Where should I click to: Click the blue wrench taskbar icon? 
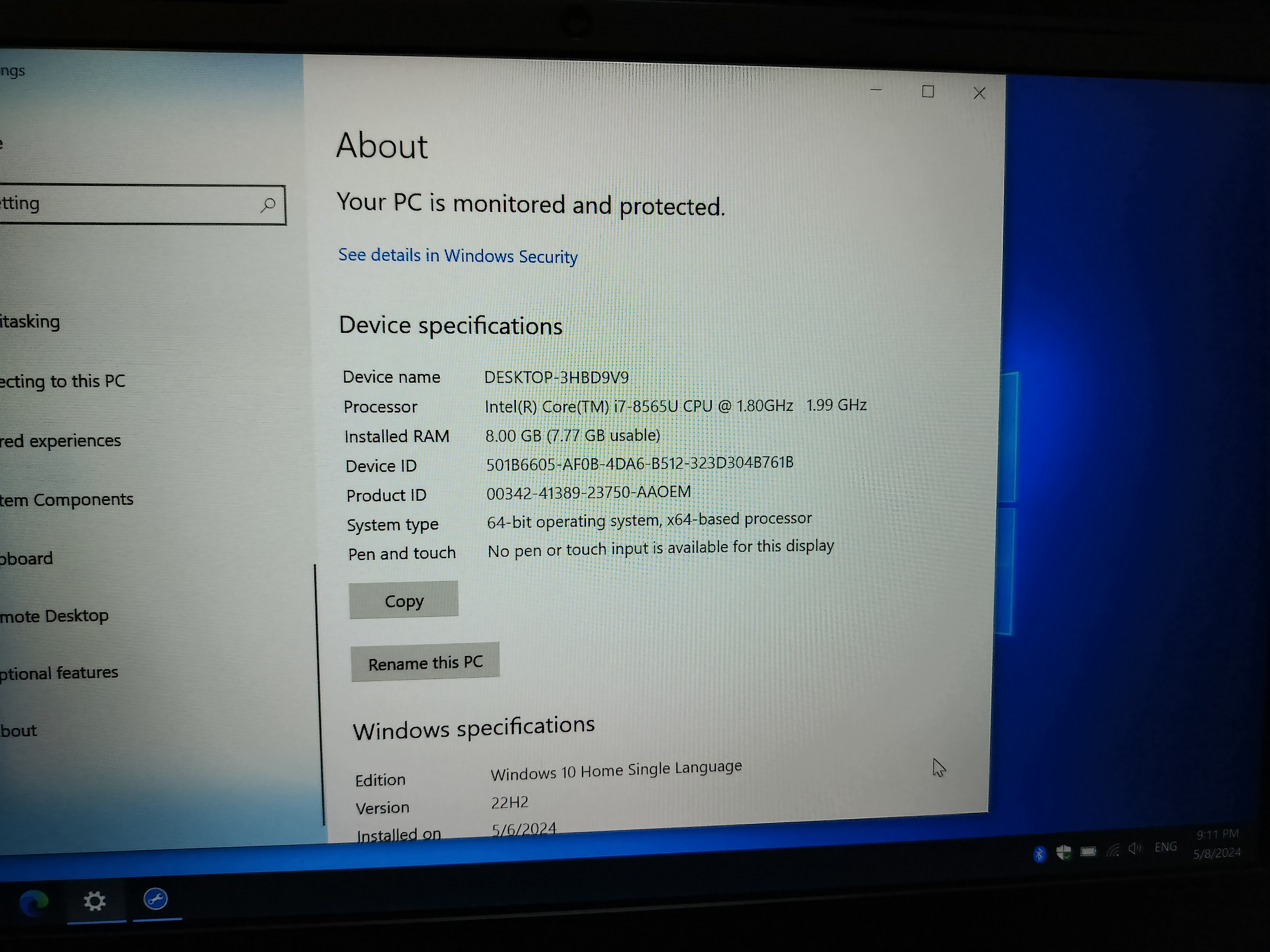(156, 899)
